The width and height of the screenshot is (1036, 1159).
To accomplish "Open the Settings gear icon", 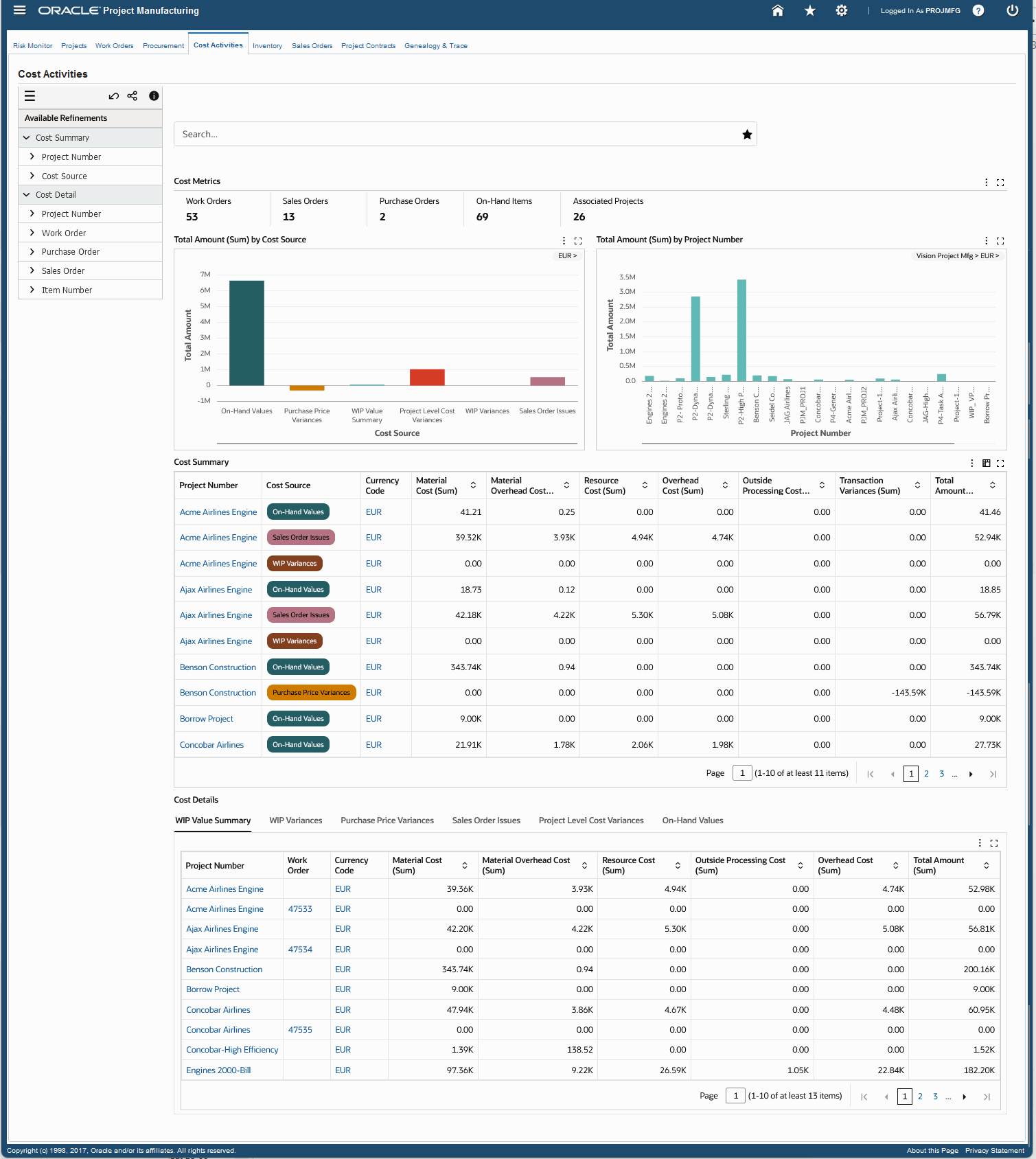I will tap(842, 10).
